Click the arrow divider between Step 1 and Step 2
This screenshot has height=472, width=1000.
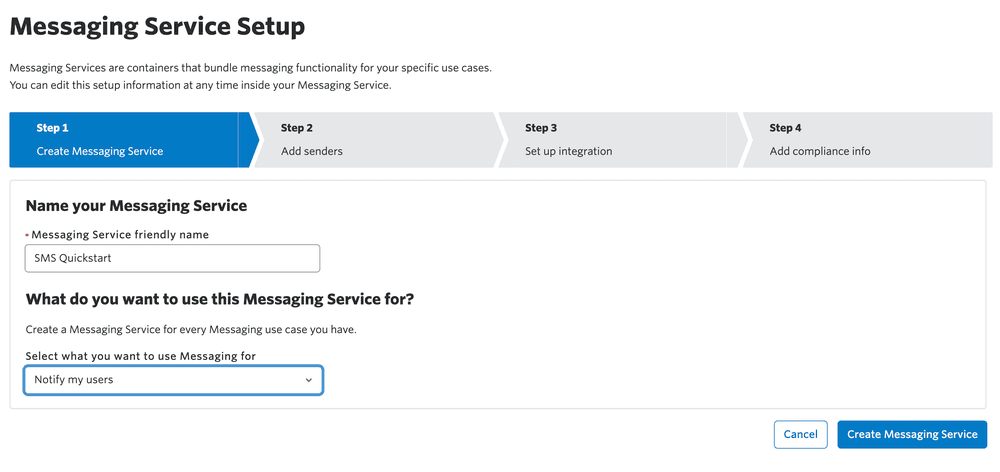point(247,140)
